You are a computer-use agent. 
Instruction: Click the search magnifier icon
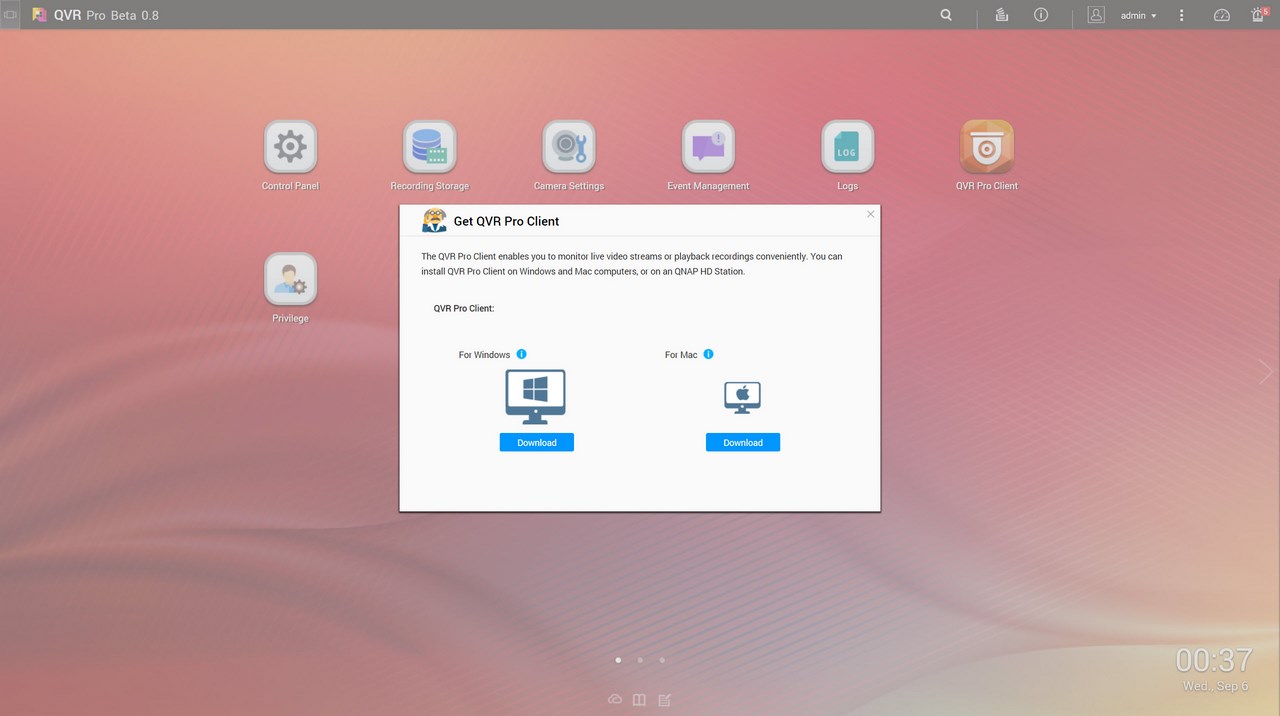coord(946,15)
